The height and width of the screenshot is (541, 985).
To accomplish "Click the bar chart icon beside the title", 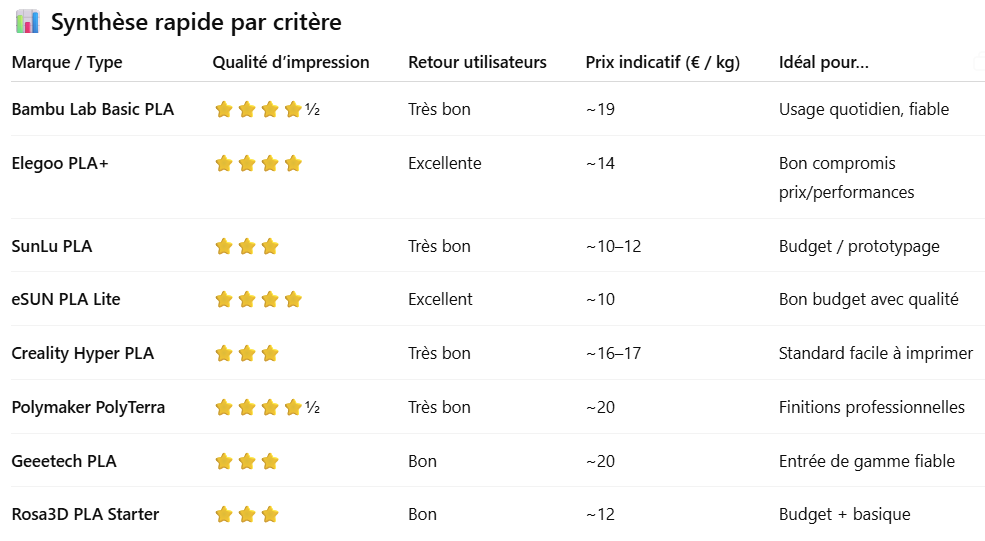I will (28, 22).
